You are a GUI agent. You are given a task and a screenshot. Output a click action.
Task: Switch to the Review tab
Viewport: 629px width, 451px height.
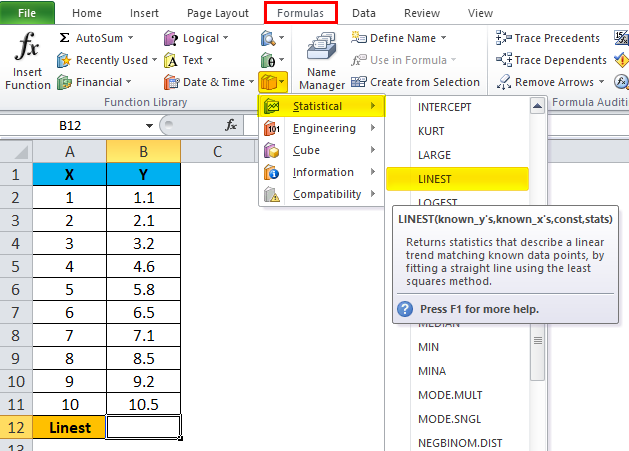click(x=422, y=13)
